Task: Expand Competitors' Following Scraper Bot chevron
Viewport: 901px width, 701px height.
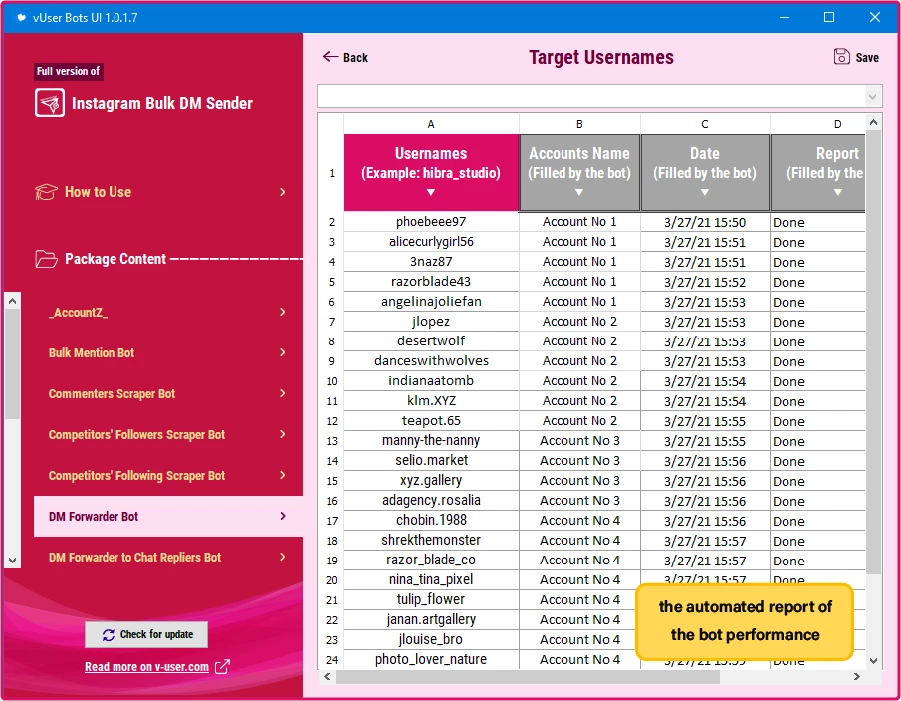Action: click(282, 475)
